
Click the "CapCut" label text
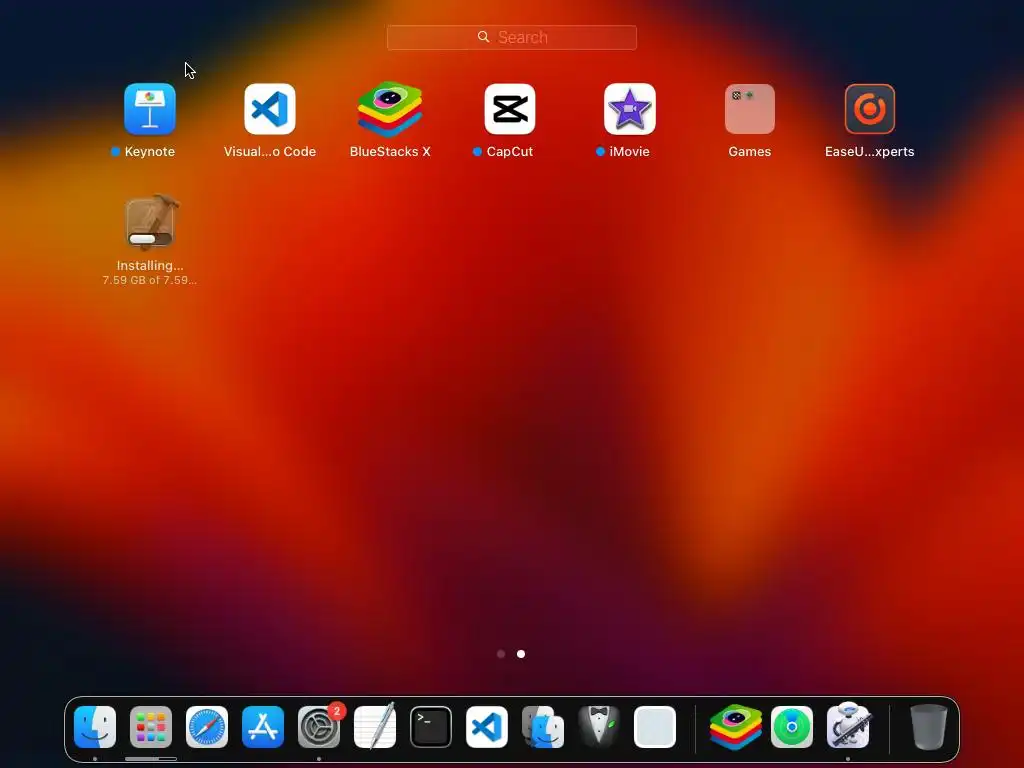click(x=510, y=152)
